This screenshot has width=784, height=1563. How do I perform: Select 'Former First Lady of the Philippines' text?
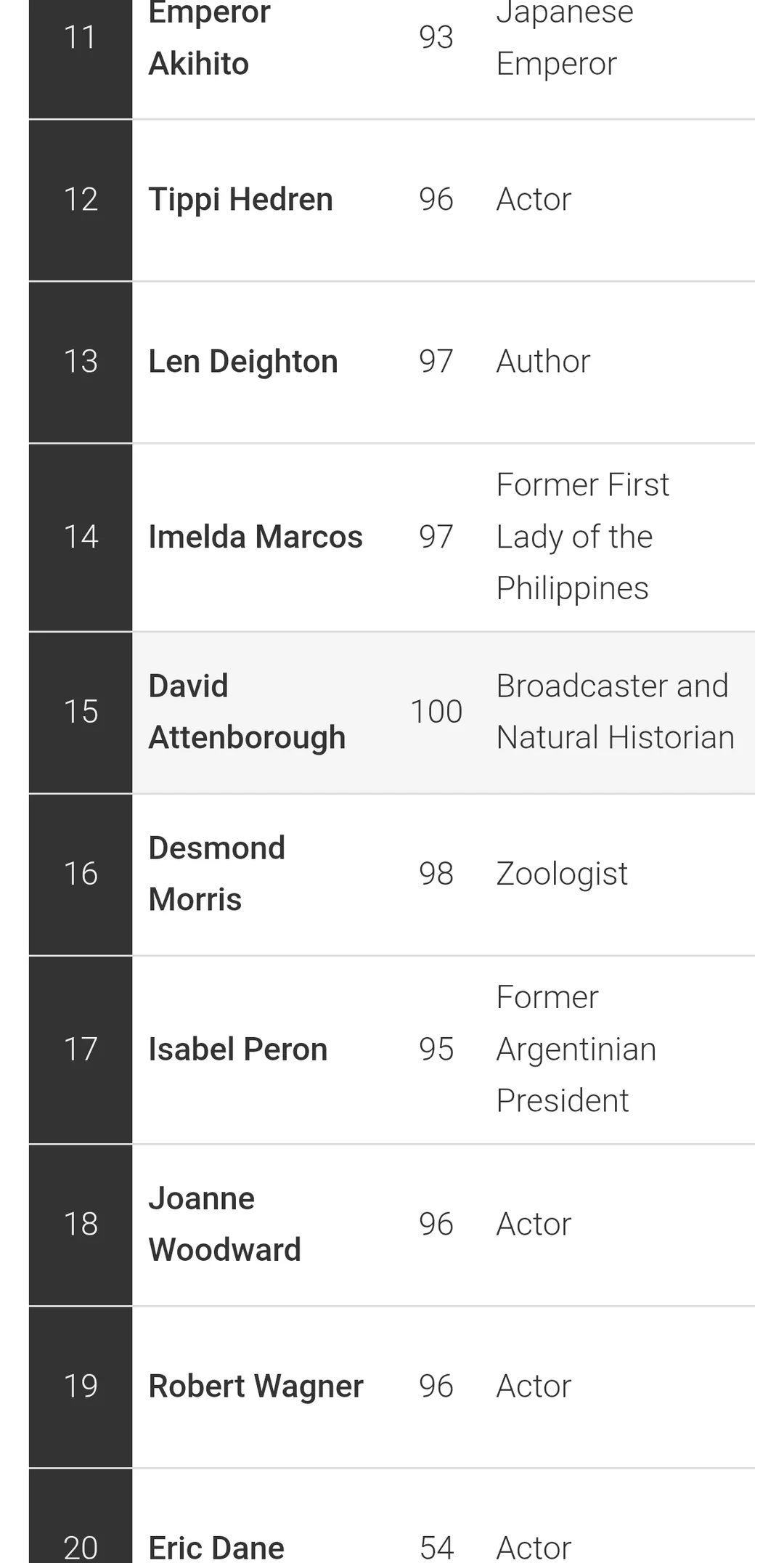582,537
